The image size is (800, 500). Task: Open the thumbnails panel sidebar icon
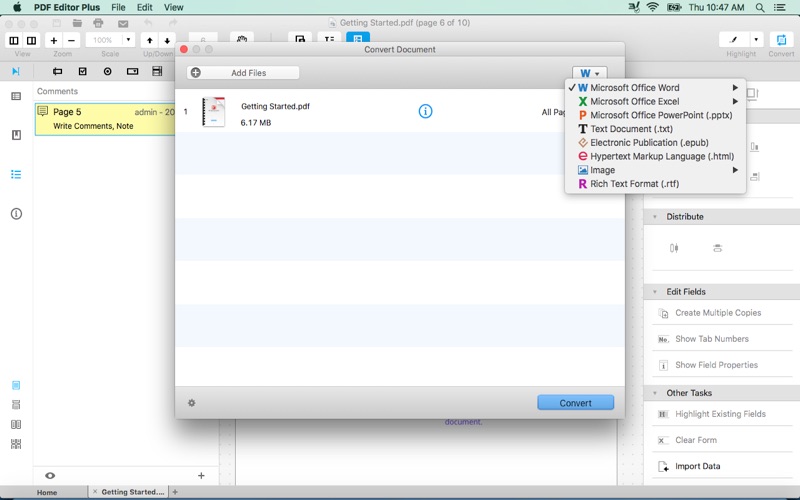click(16, 96)
